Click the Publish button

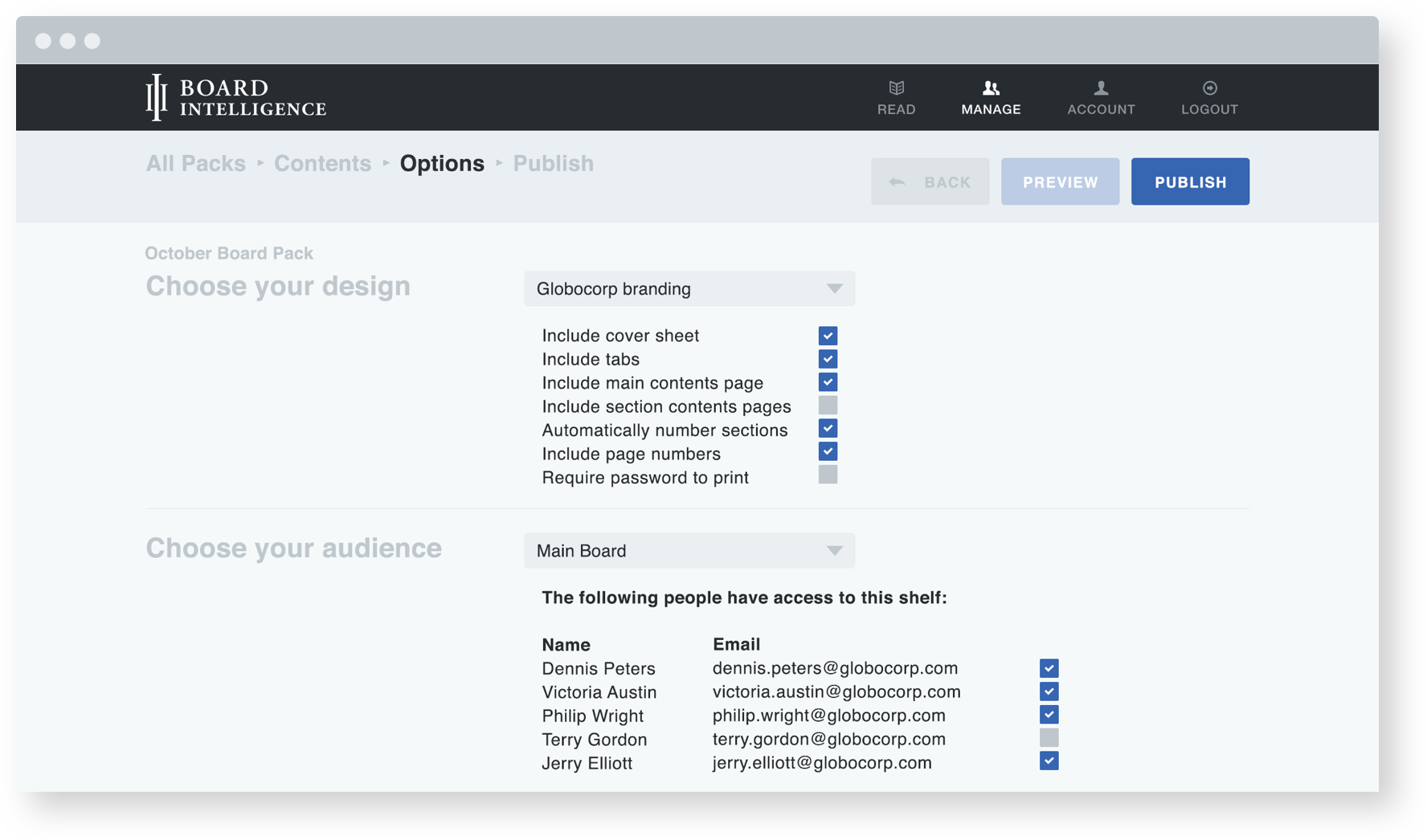(x=1190, y=181)
